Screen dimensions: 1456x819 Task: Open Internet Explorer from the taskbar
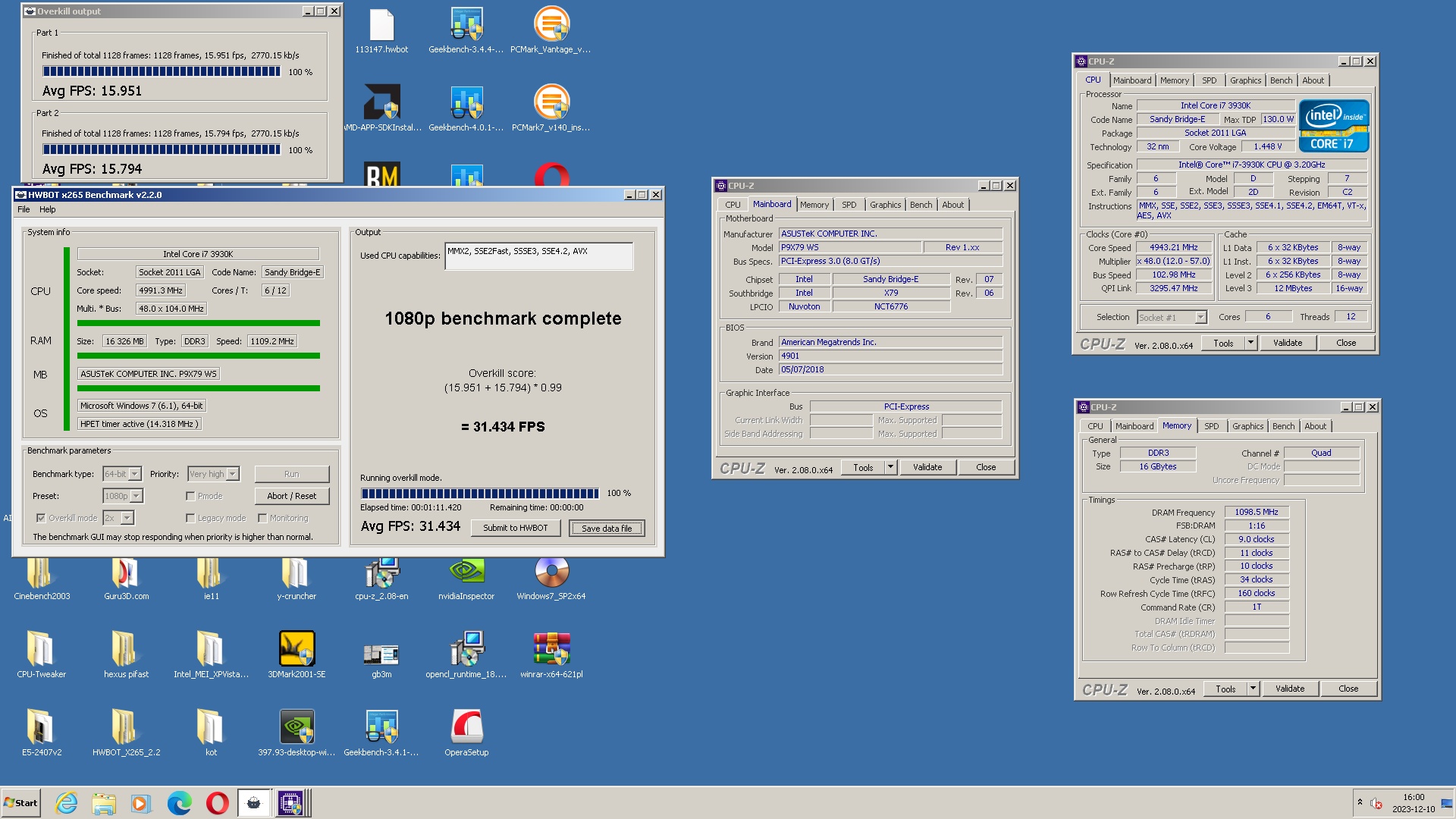tap(67, 803)
